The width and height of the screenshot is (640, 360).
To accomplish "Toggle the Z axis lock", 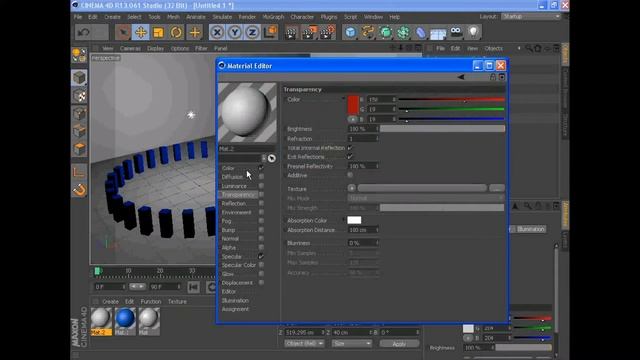I will pos(252,32).
